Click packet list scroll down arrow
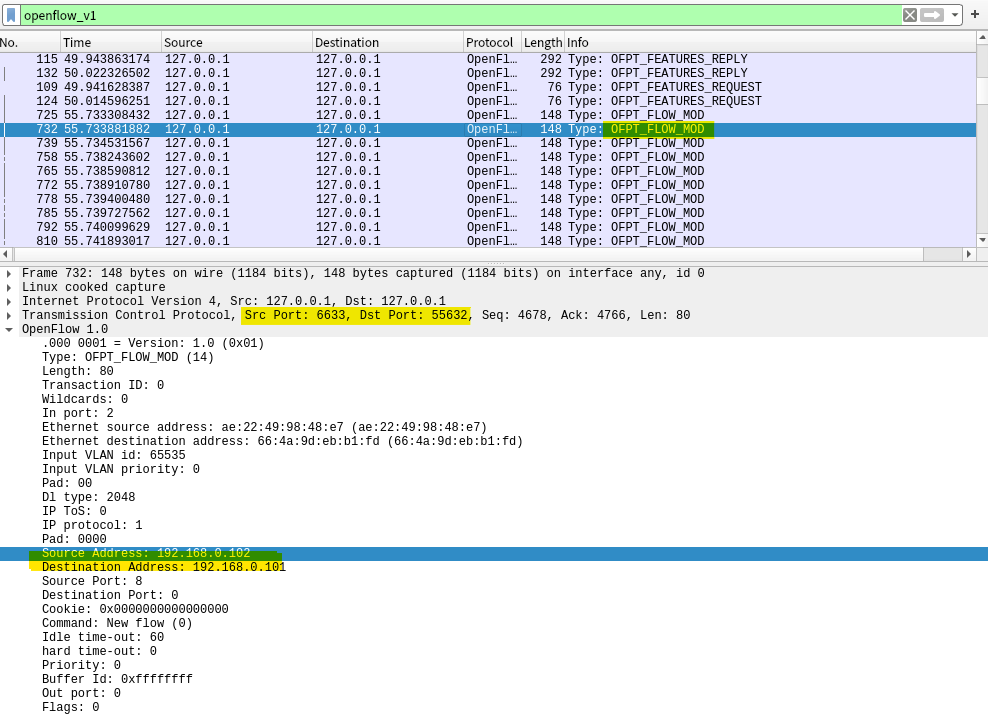Screen dimensions: 988x718 click(x=982, y=240)
